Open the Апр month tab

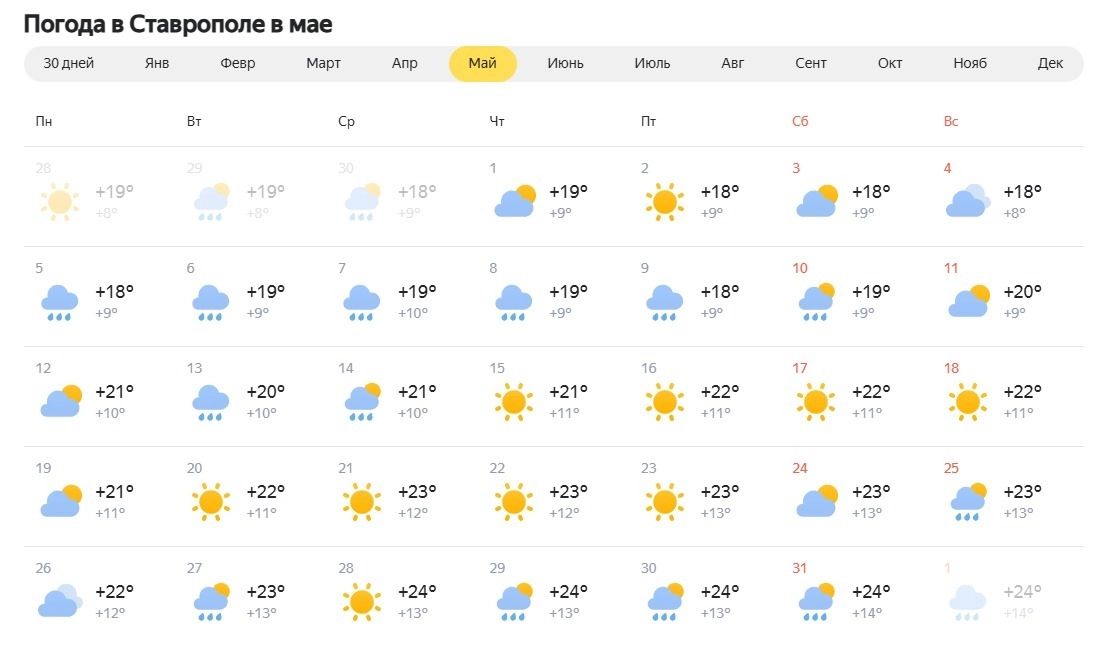[x=405, y=64]
